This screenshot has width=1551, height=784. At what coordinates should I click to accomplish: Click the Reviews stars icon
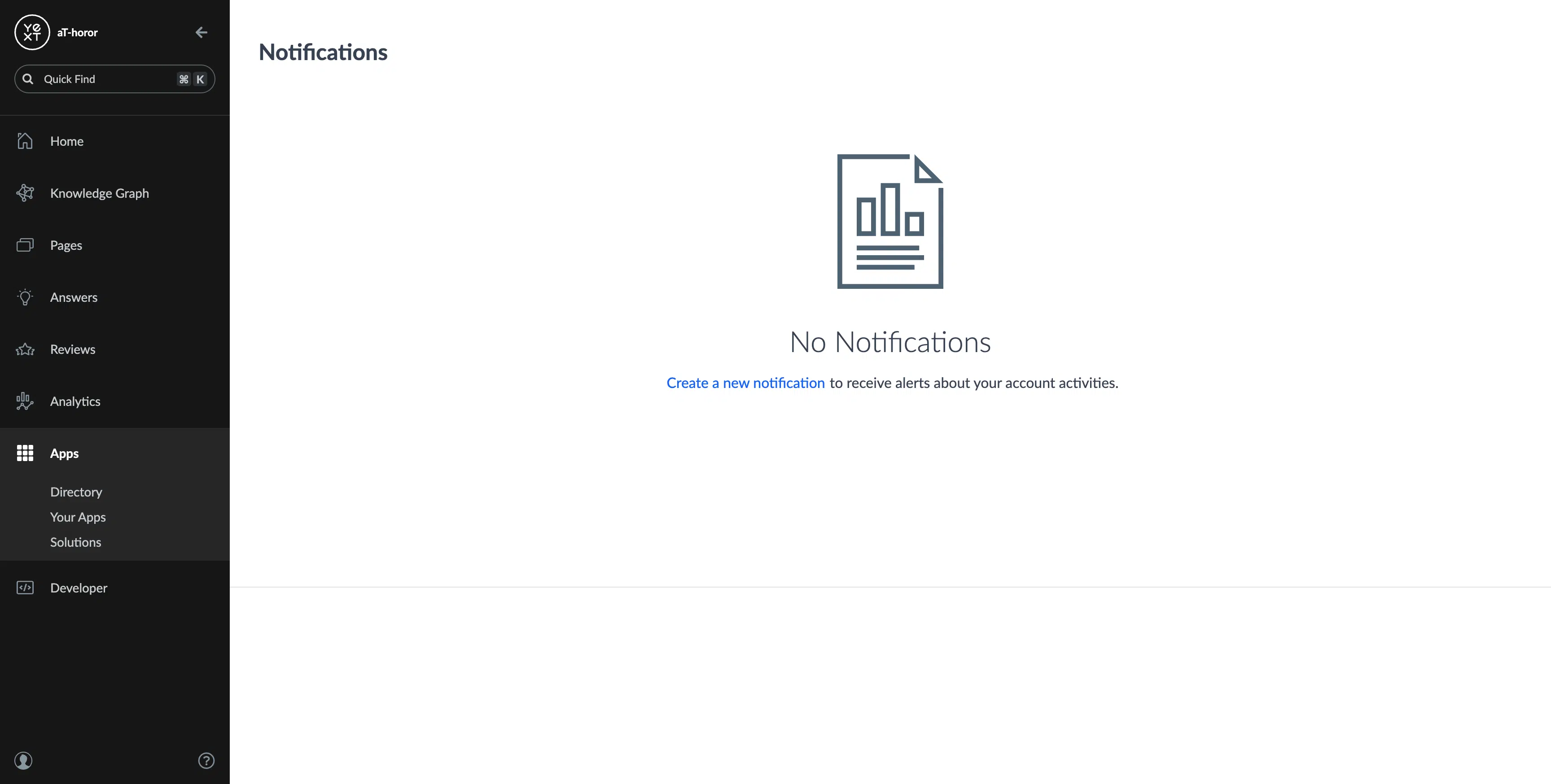[25, 349]
